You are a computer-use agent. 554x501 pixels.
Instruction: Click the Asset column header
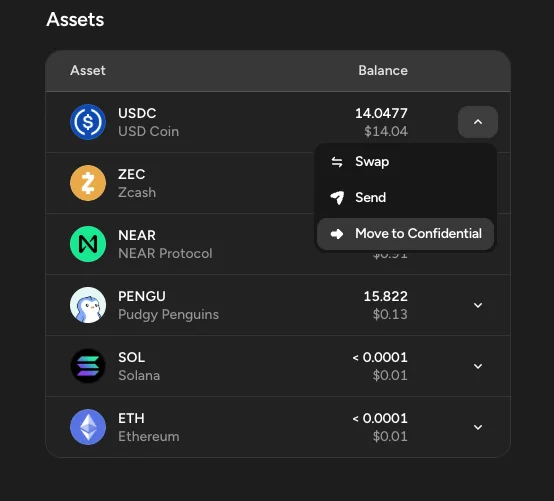coord(88,70)
